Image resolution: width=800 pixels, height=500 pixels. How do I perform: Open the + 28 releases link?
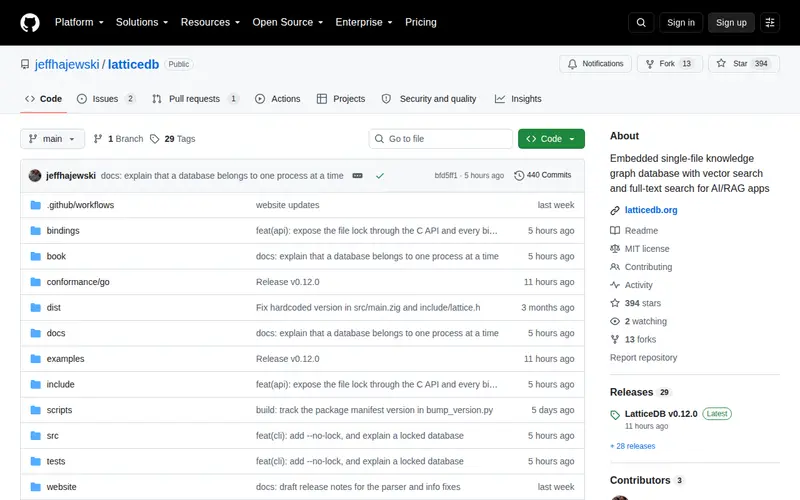[633, 446]
